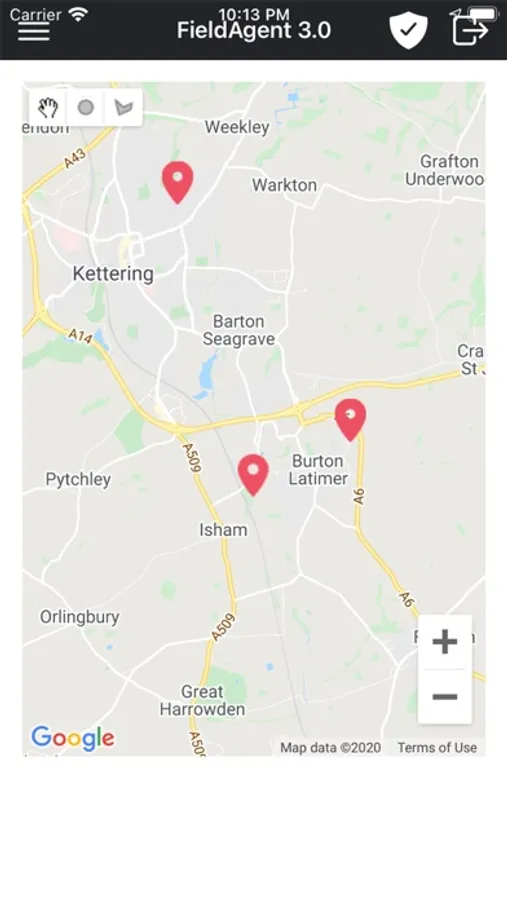Tap the Warkton place label
The width and height of the screenshot is (507, 900).
click(x=284, y=185)
